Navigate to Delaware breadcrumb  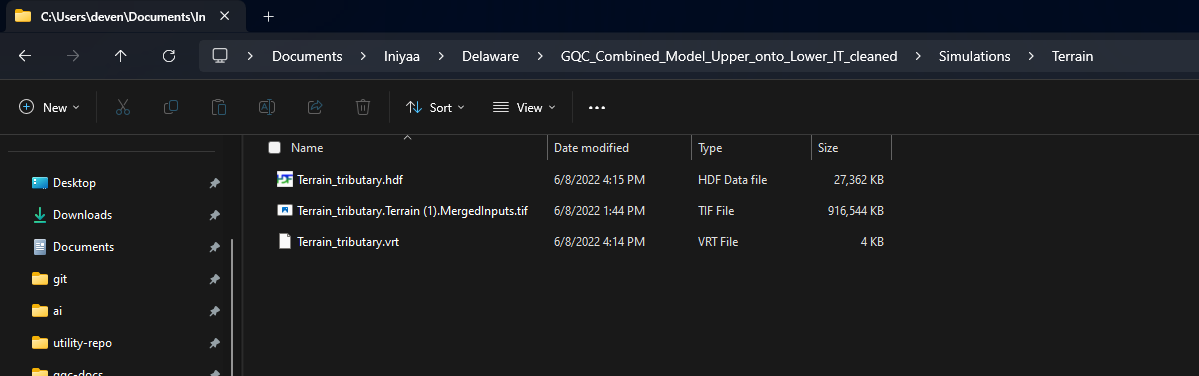click(x=491, y=57)
